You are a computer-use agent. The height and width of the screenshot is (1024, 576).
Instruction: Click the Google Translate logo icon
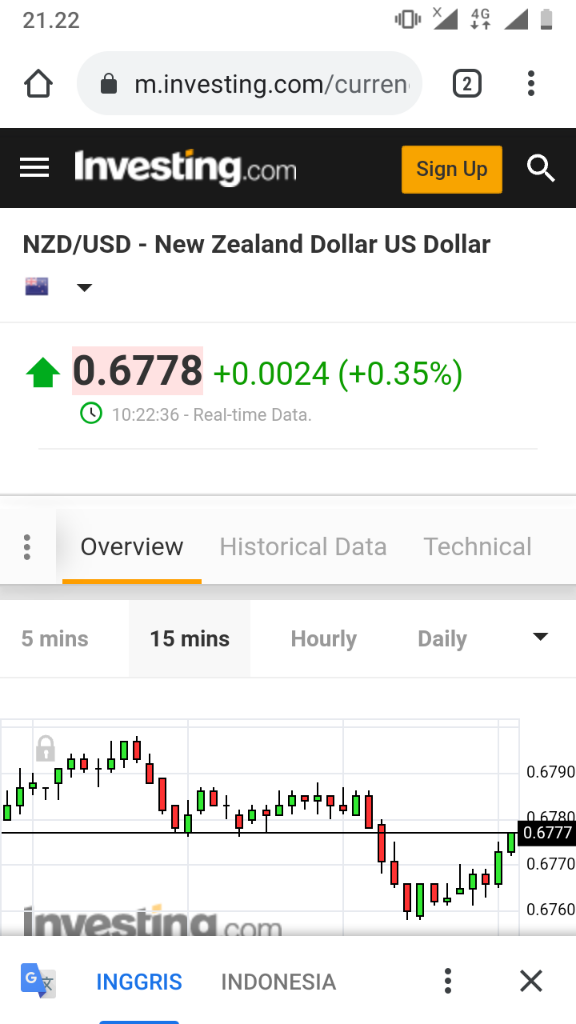click(x=38, y=980)
